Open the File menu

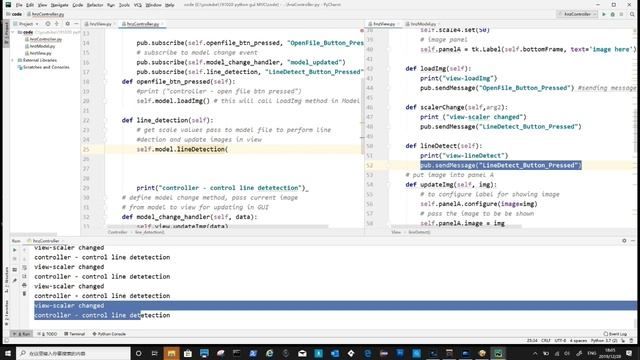click(19, 5)
